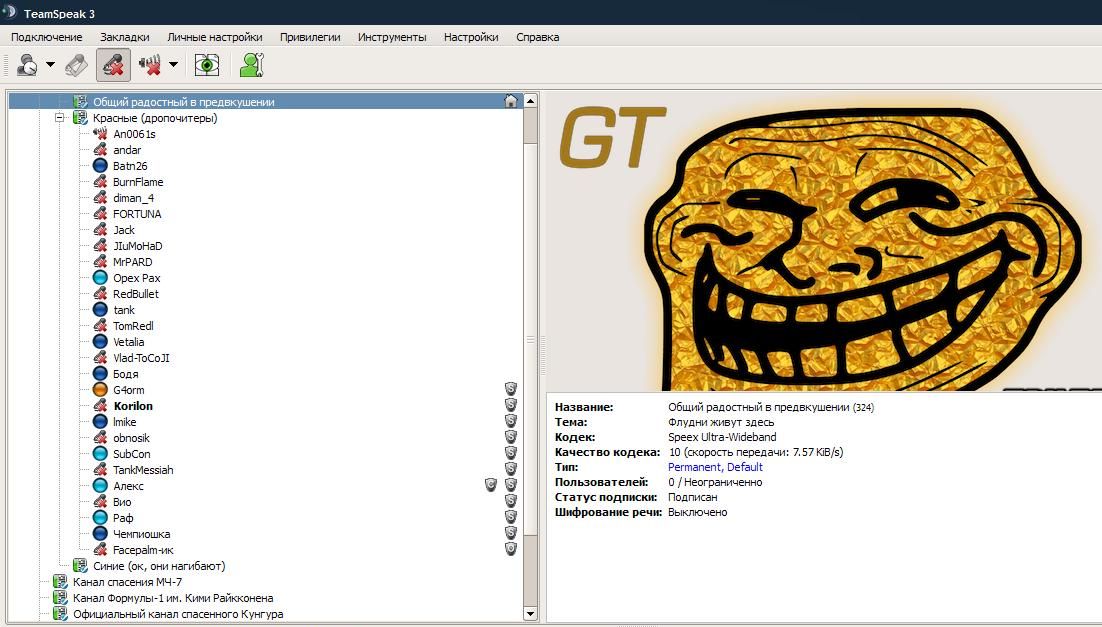Click the Permanent, Default channel type link
Viewport: 1102px width, 627px height.
[715, 467]
